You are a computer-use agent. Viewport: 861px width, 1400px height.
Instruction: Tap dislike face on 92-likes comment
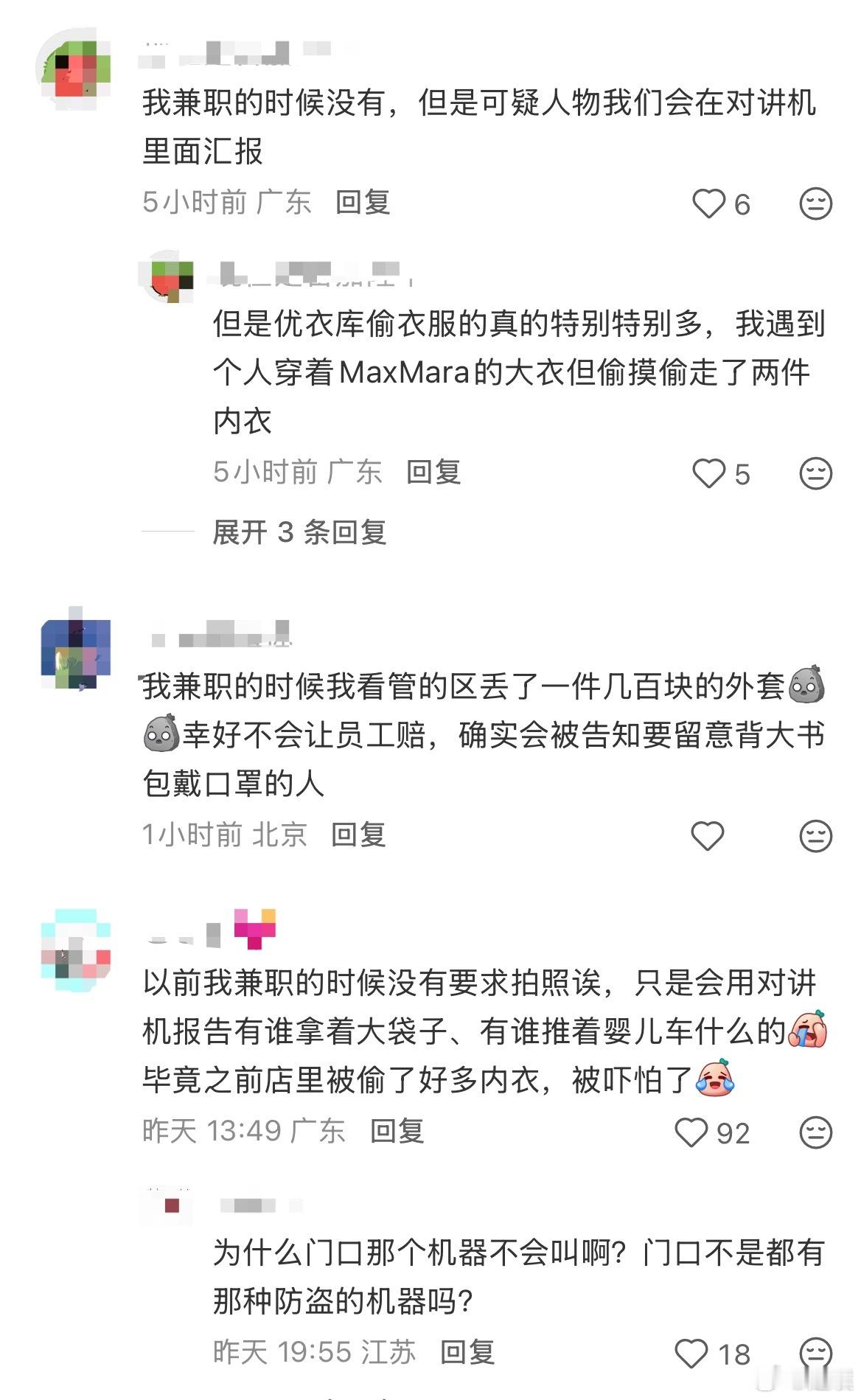click(x=815, y=1132)
